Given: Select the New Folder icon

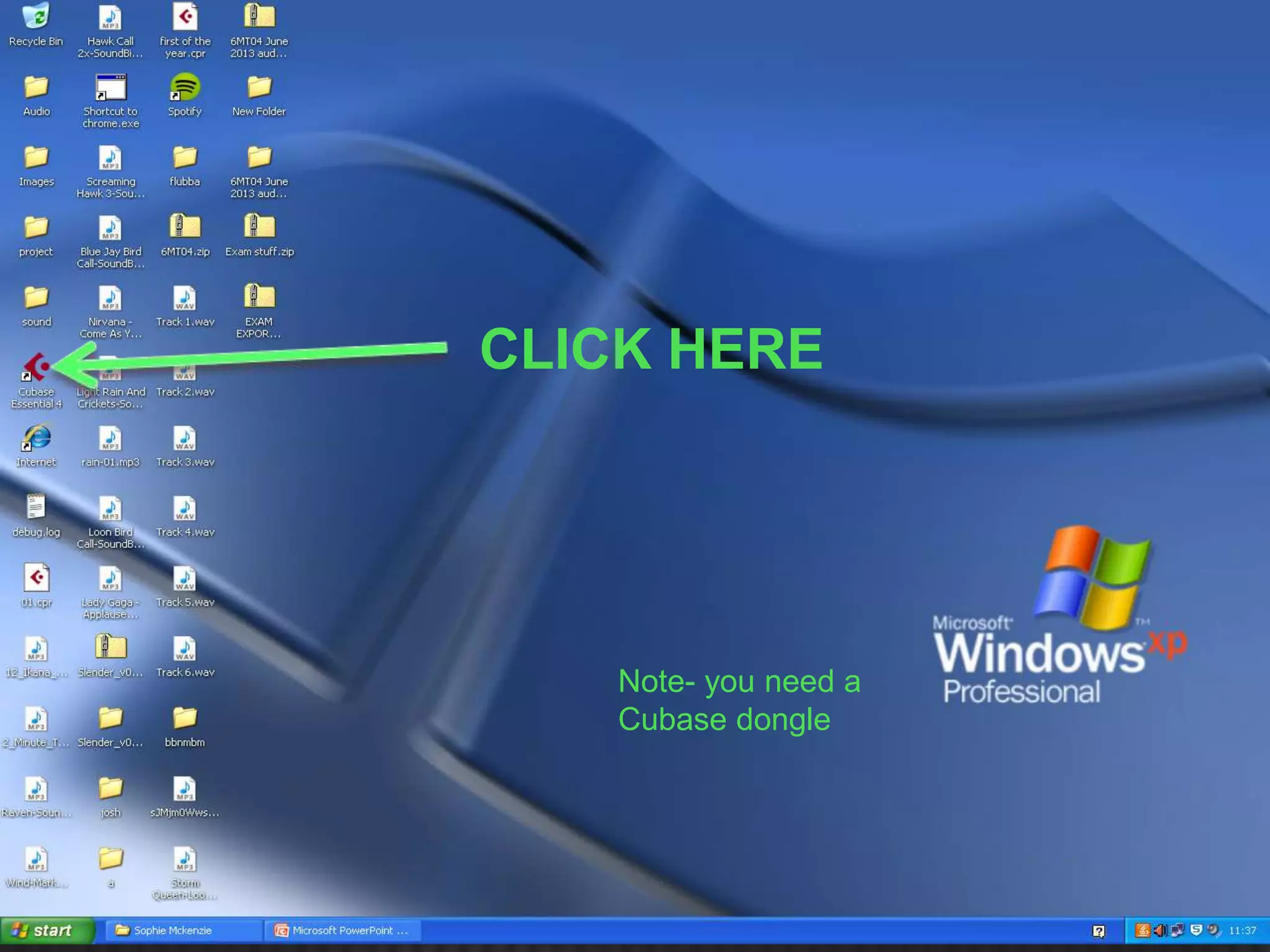Looking at the screenshot, I should click(x=259, y=88).
